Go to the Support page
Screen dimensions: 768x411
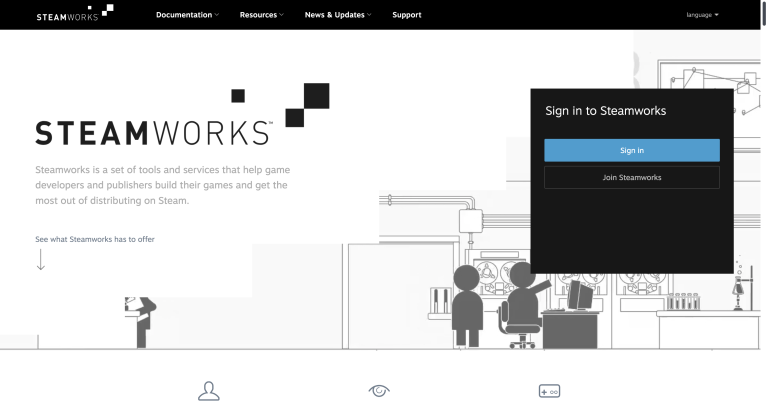(407, 15)
